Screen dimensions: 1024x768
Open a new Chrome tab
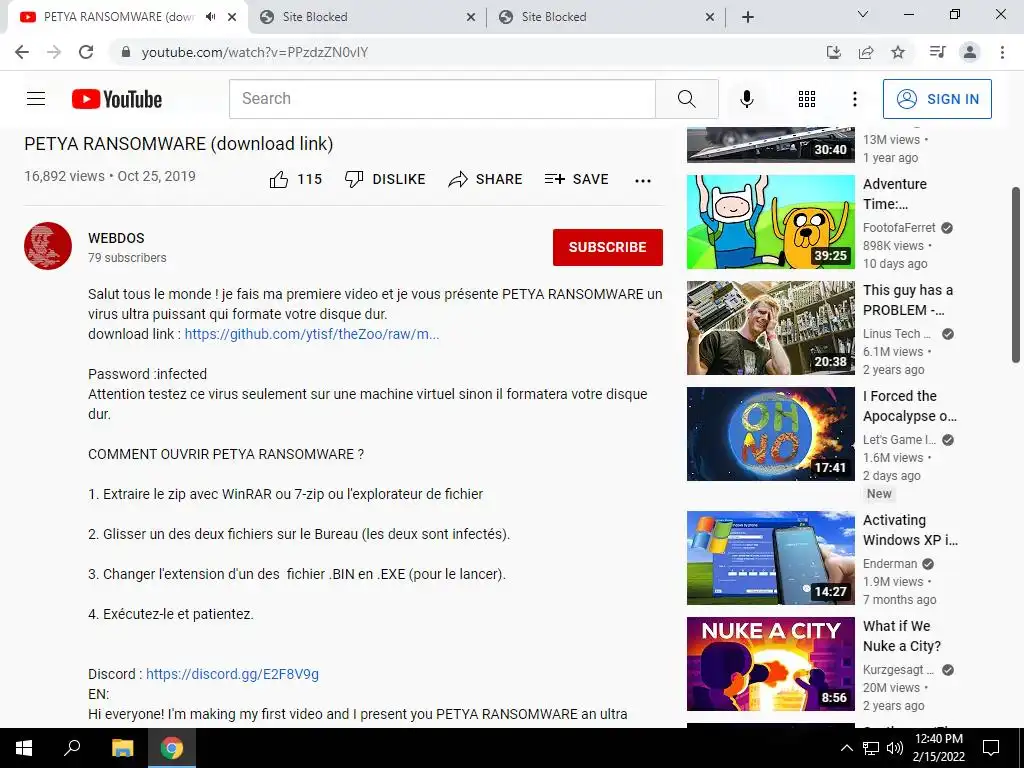pos(748,17)
